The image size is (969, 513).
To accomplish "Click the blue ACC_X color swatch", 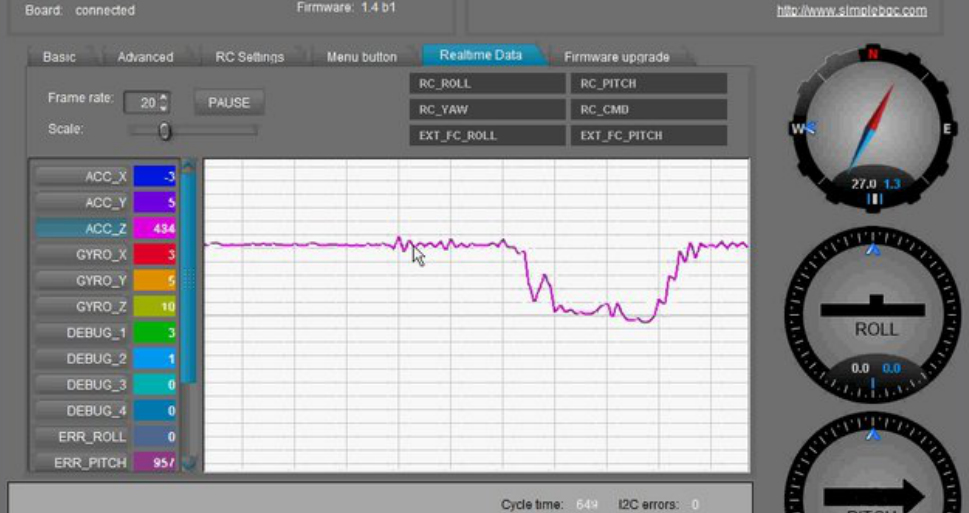I will (155, 177).
